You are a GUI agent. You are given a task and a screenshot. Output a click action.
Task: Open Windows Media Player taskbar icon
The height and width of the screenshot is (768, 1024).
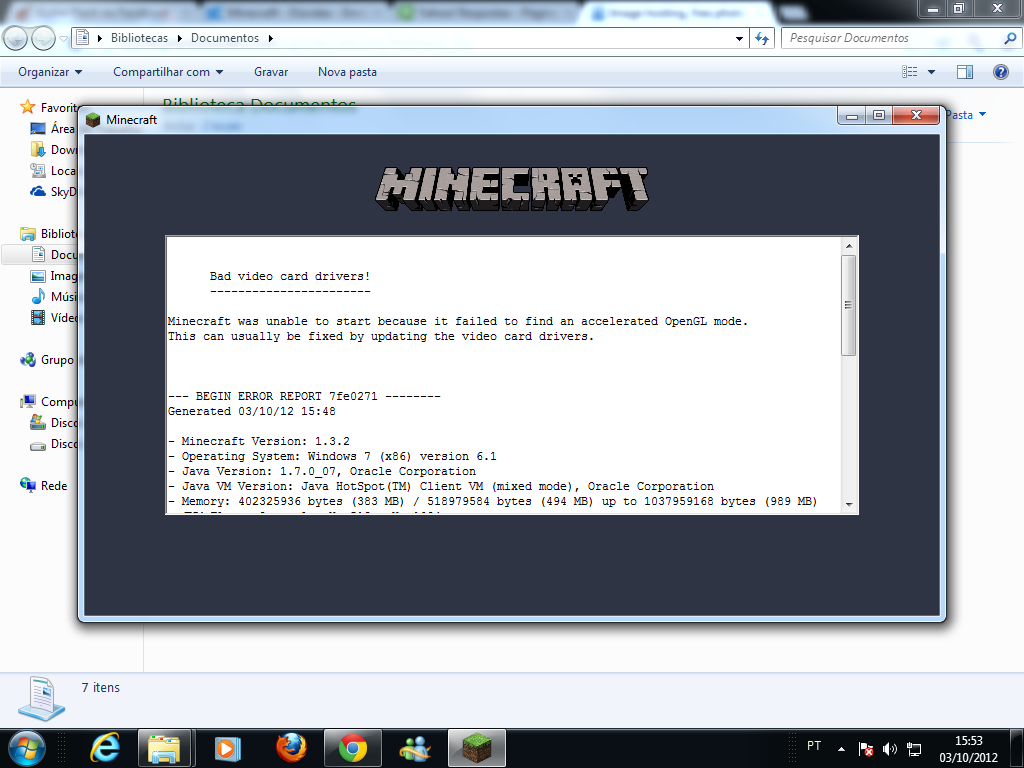point(228,747)
